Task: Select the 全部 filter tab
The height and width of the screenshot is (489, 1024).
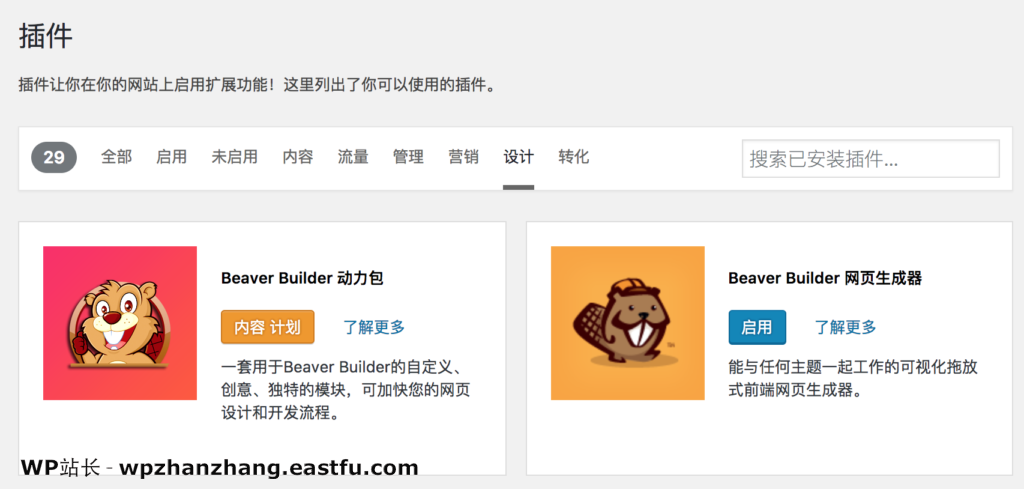Action: (116, 157)
